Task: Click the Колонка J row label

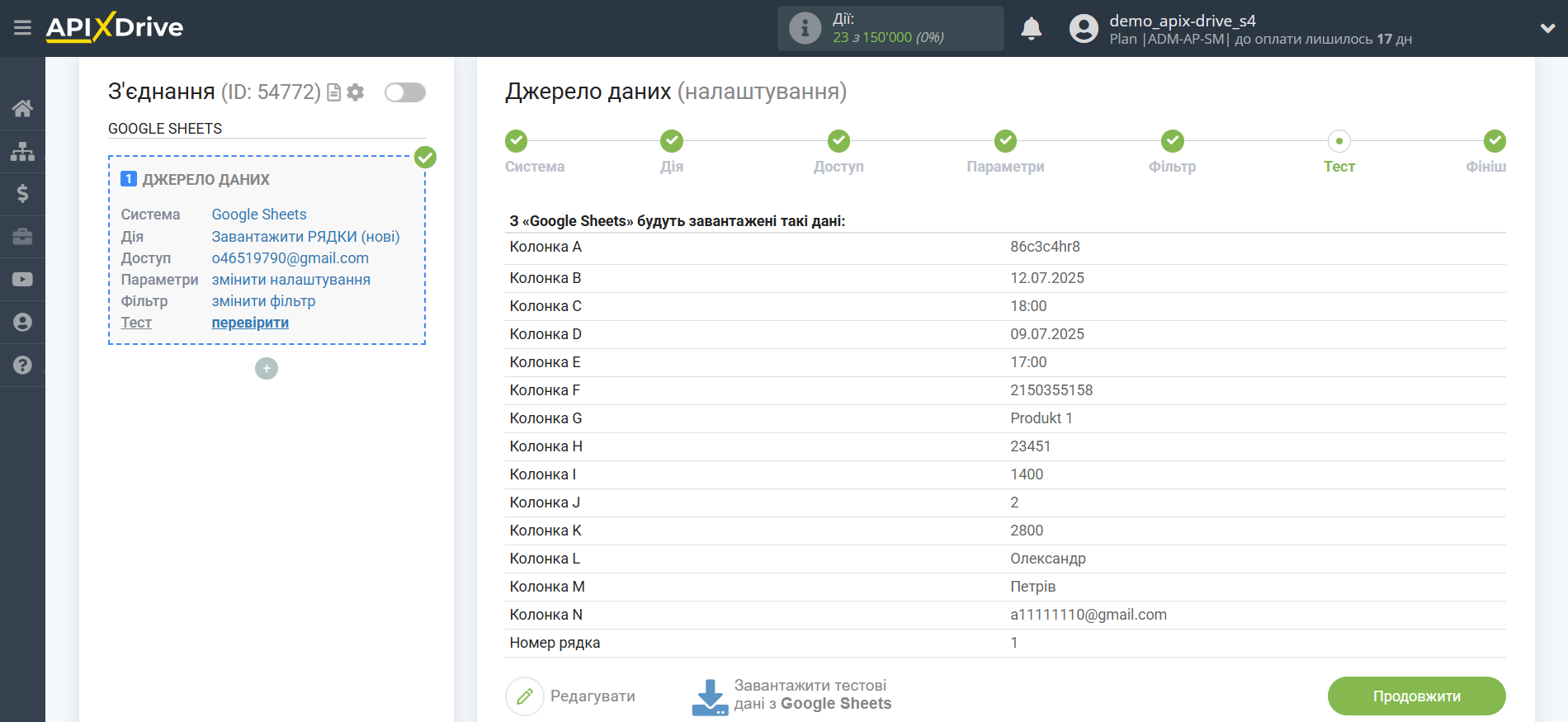Action: coord(545,503)
